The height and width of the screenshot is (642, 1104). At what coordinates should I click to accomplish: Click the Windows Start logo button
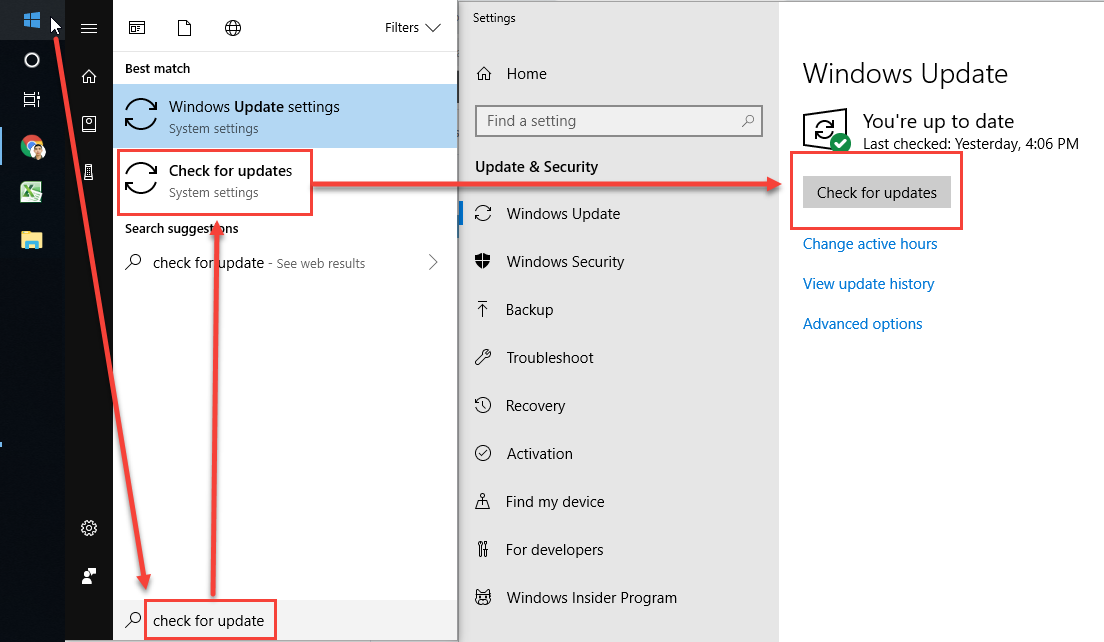(x=31, y=20)
